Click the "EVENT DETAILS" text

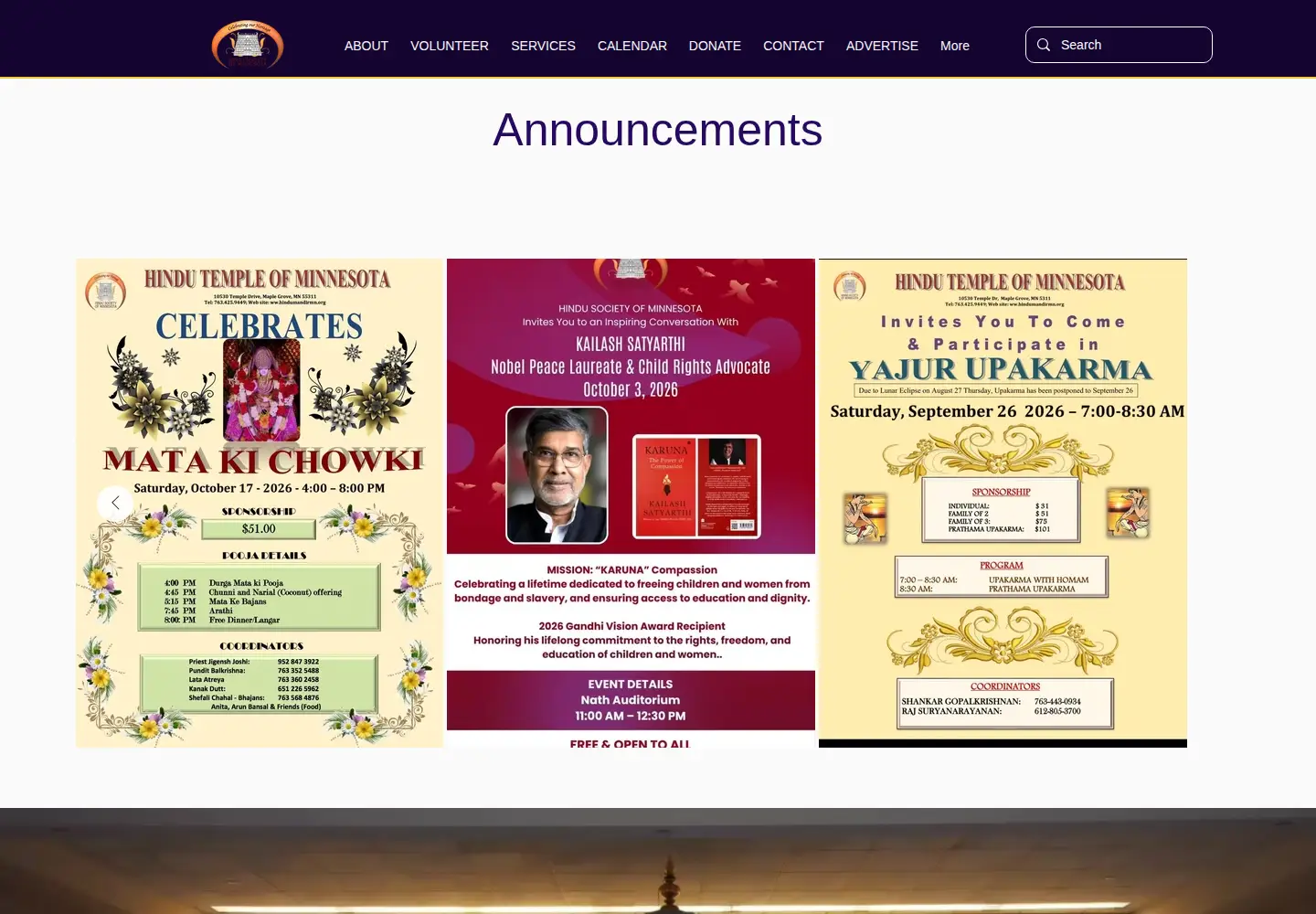click(x=631, y=684)
